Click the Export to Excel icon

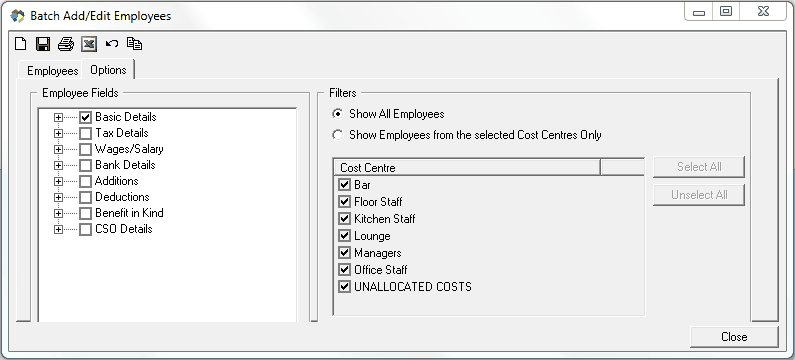pyautogui.click(x=89, y=44)
